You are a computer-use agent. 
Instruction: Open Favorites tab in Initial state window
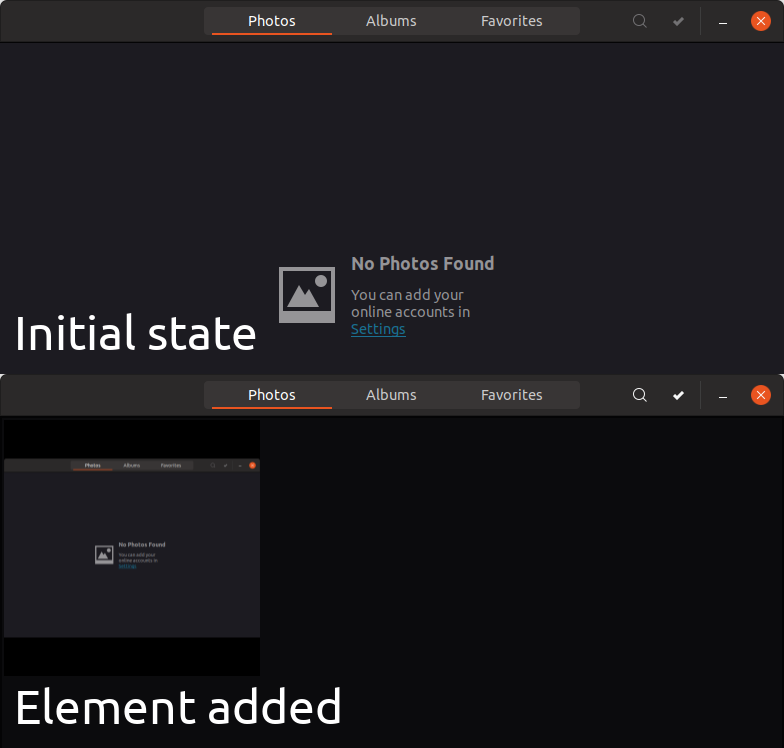(512, 21)
